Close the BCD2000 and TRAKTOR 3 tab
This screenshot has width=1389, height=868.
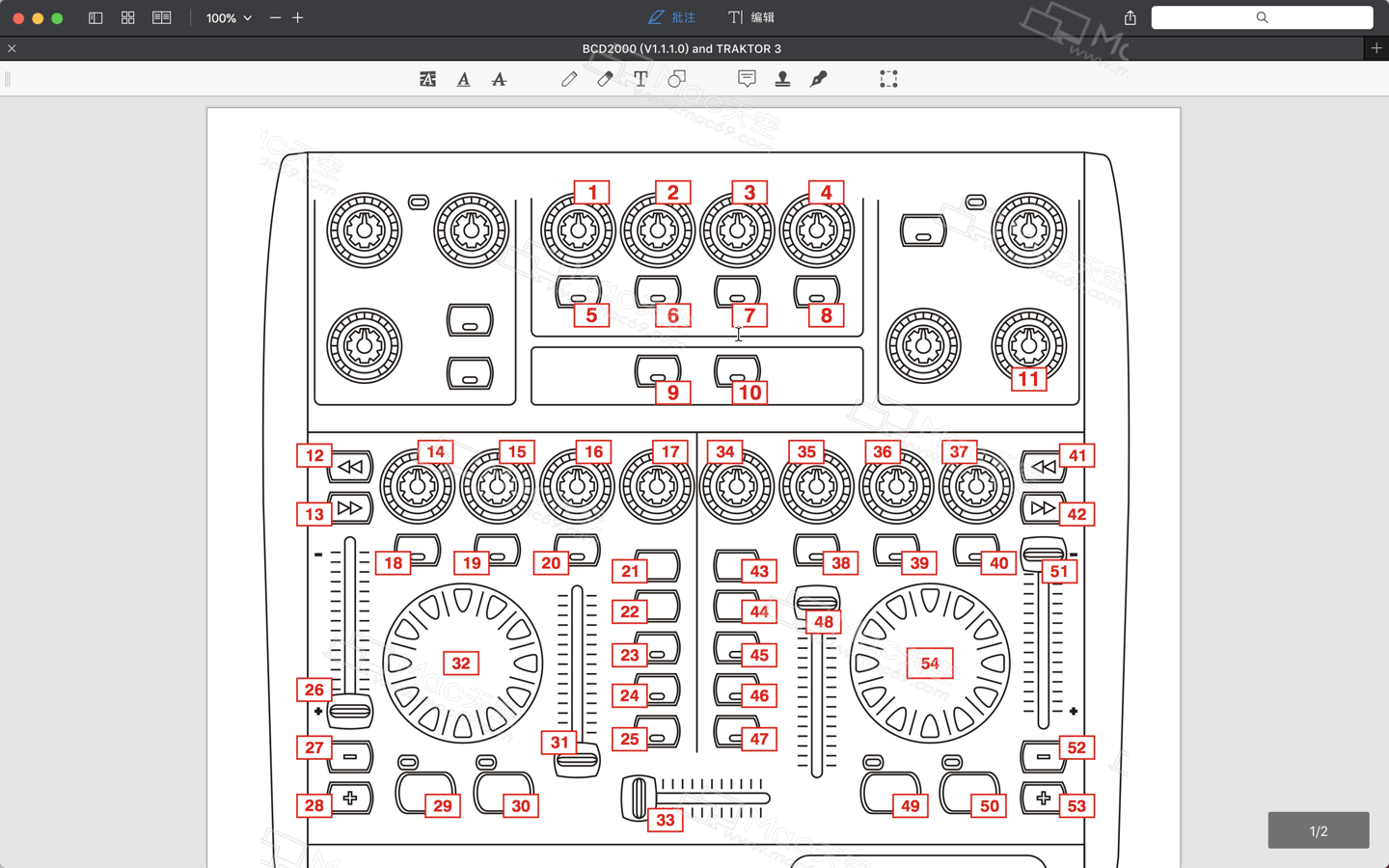click(x=12, y=48)
